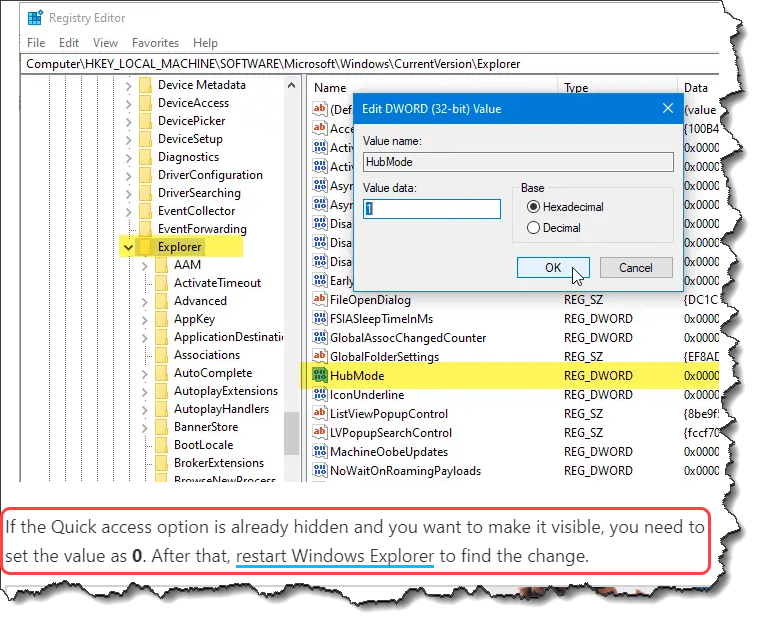Click the Explorer key folder icon

(x=145, y=247)
